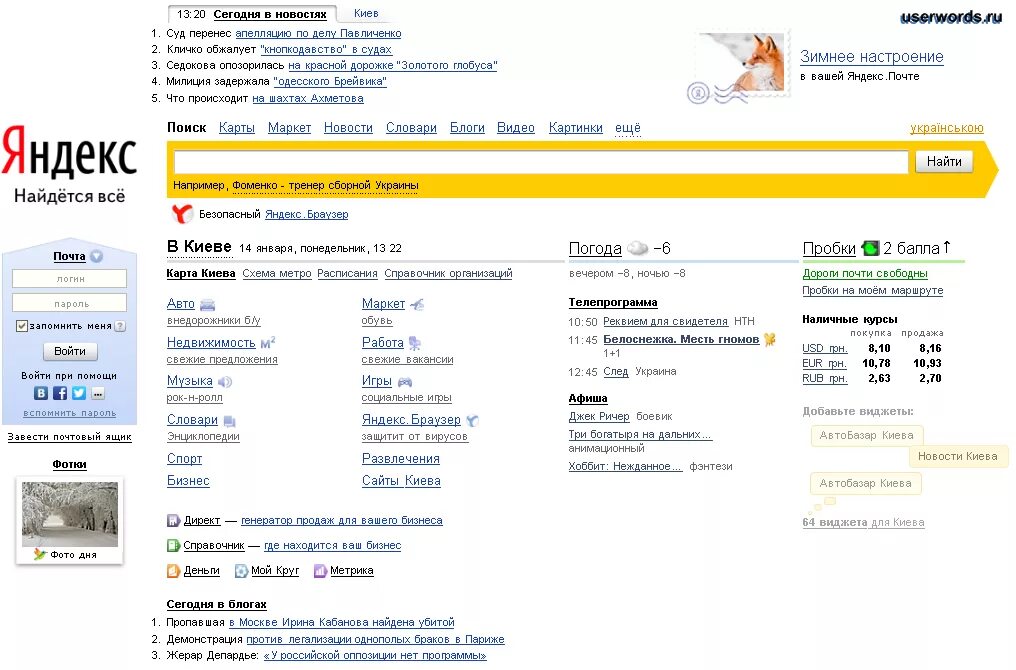Open 'Сайты Киева' category link
This screenshot has width=1016, height=670.
pyautogui.click(x=401, y=481)
